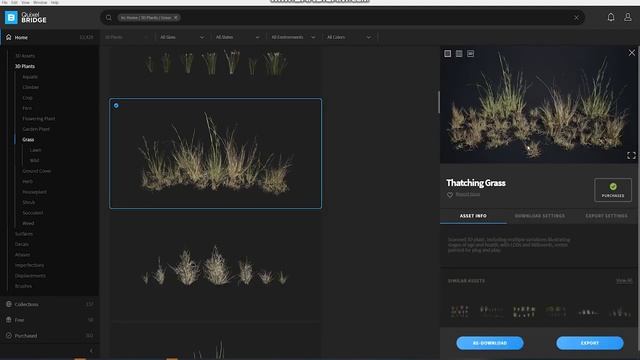Open third similar asset thumbnail

[x=524, y=311]
